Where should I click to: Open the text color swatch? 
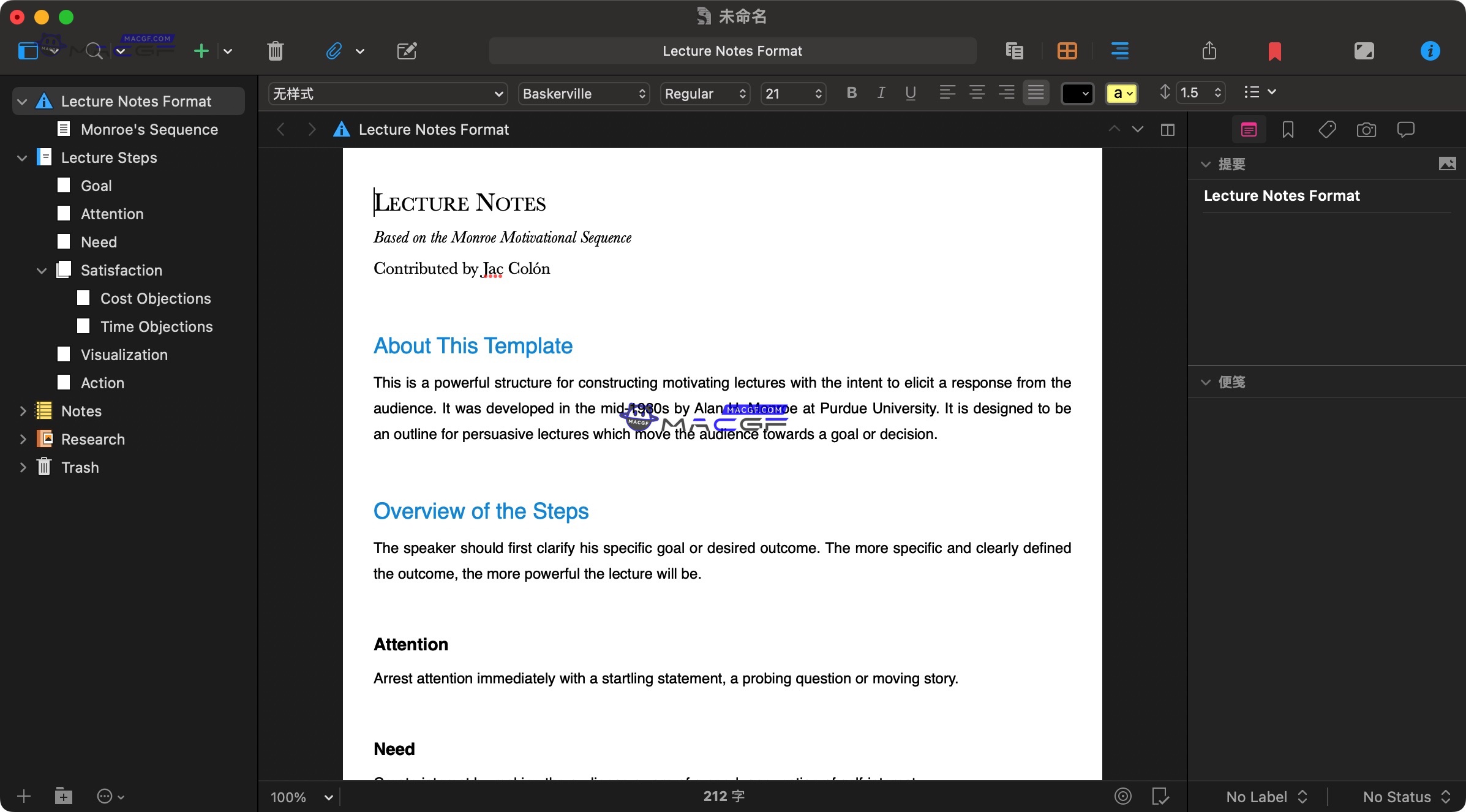tap(1077, 93)
